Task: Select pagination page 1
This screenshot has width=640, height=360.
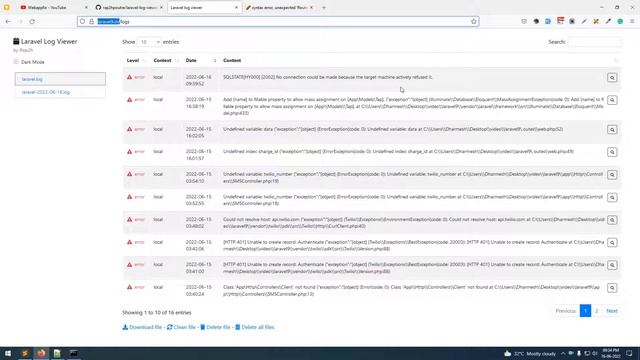Action: (x=585, y=311)
